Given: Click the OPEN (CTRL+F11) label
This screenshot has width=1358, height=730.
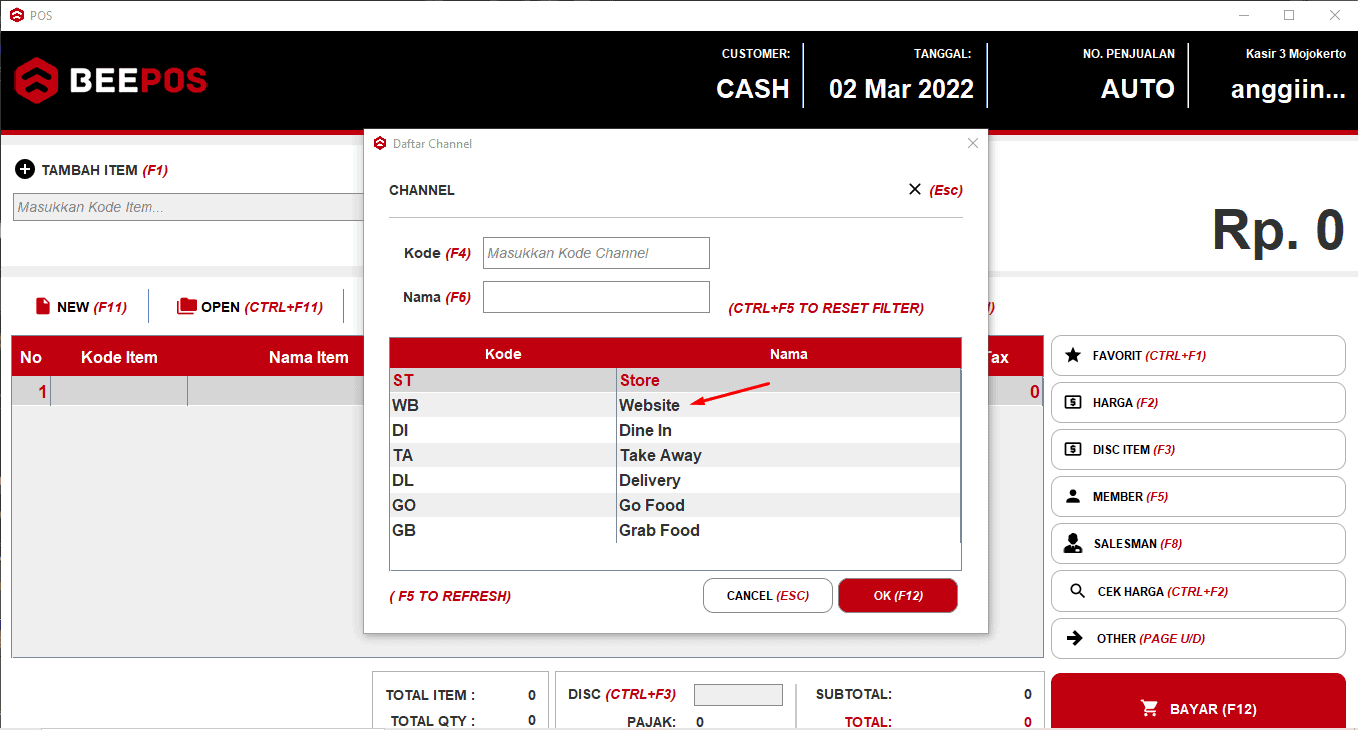Looking at the screenshot, I should click(x=262, y=307).
